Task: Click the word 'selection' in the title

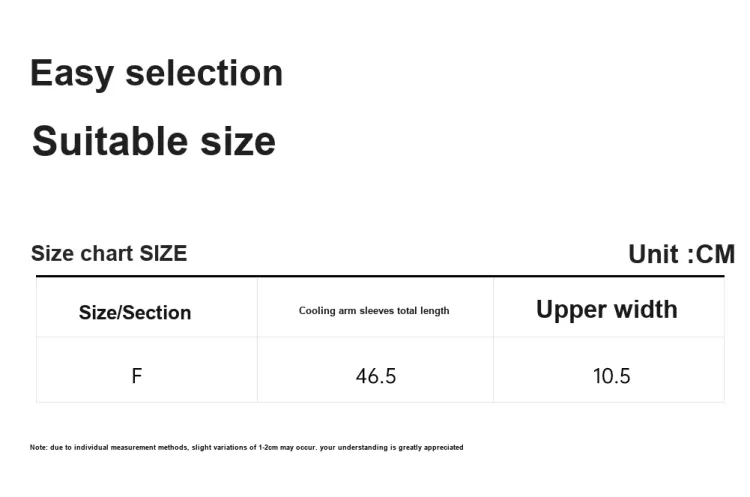Action: (x=204, y=73)
